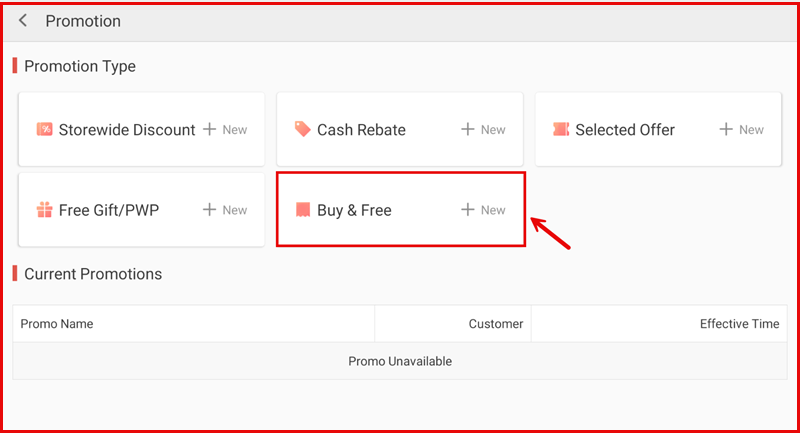Add new Selected Offer promotion
The height and width of the screenshot is (433, 800).
(x=741, y=130)
